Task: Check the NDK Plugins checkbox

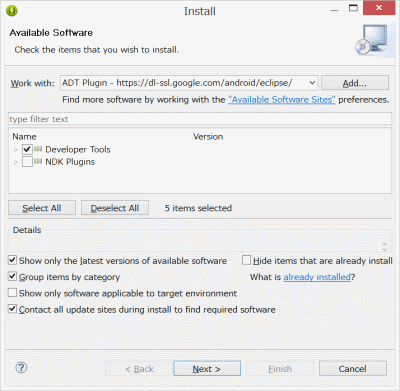Action: click(27, 162)
